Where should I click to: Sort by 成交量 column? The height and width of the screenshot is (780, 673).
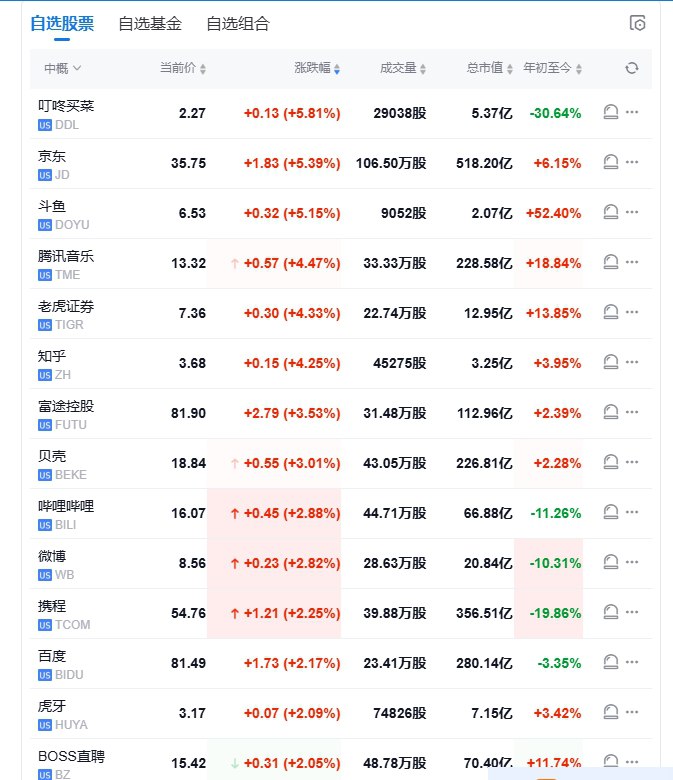pyautogui.click(x=403, y=68)
